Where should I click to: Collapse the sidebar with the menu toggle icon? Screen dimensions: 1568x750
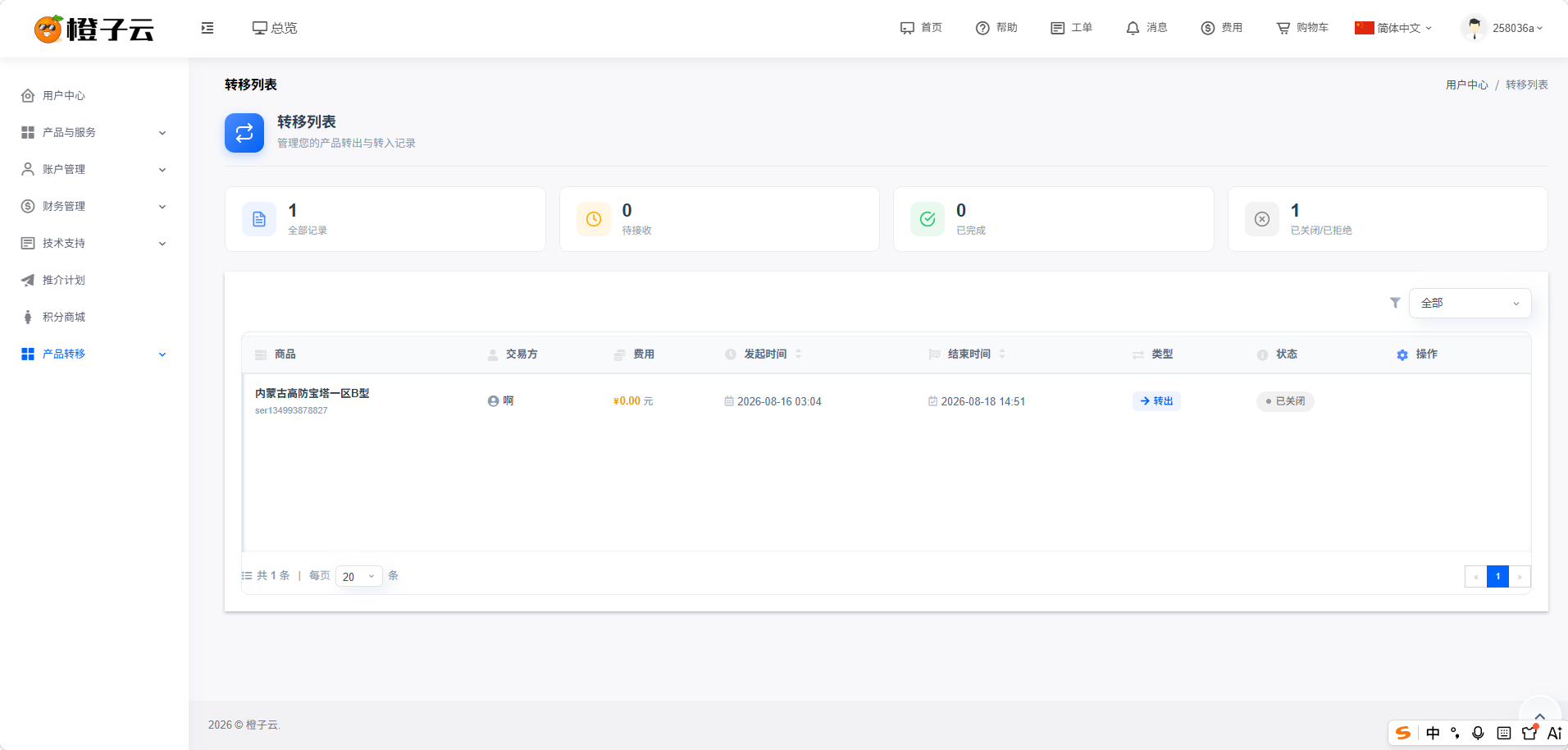(207, 28)
